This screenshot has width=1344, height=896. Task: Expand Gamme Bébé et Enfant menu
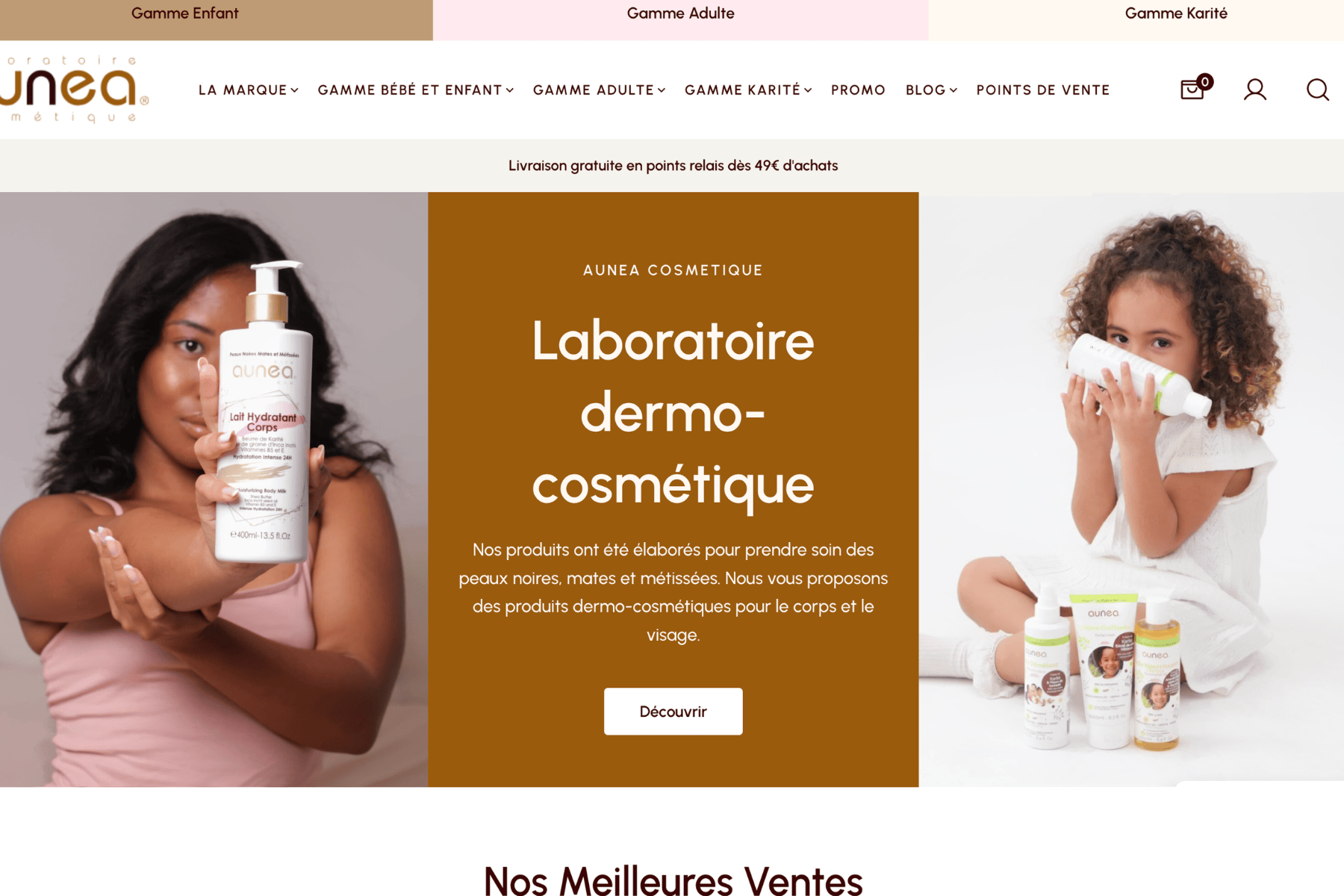(416, 90)
